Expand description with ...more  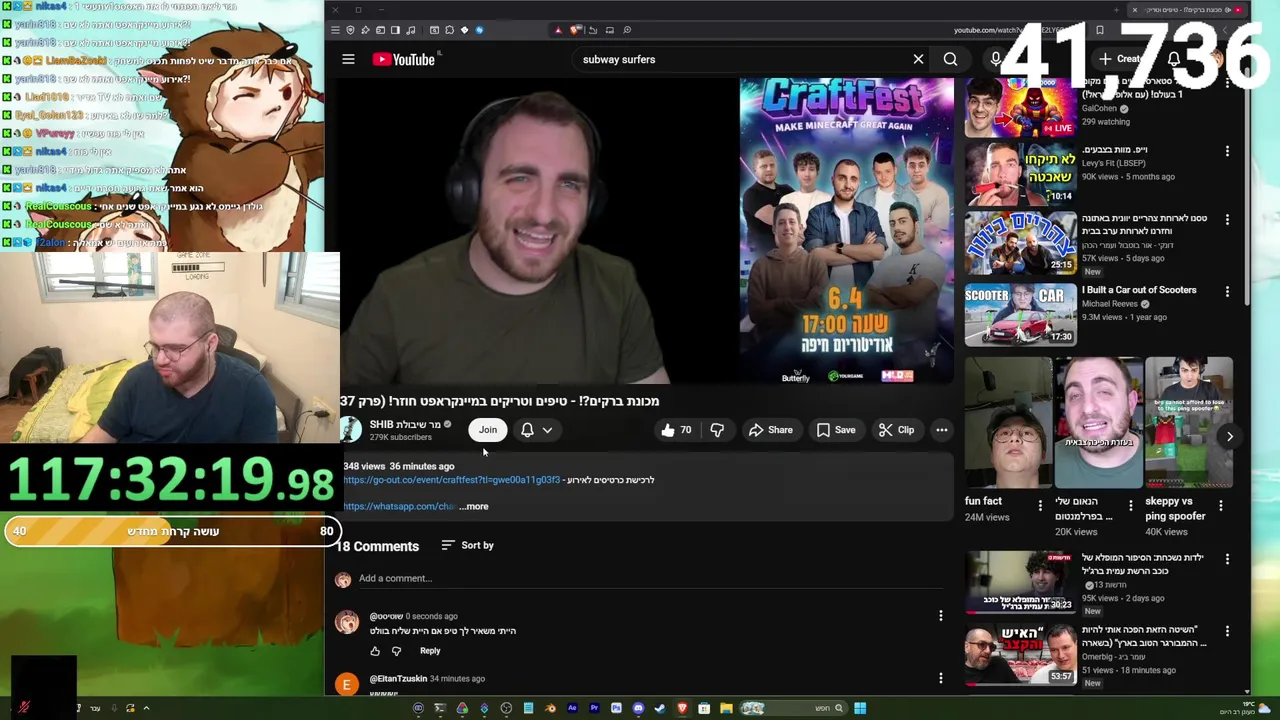[474, 506]
